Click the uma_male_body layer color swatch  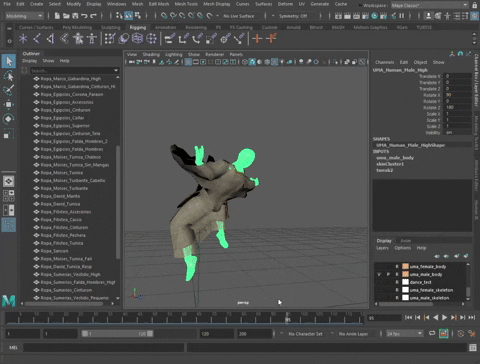click(405, 274)
